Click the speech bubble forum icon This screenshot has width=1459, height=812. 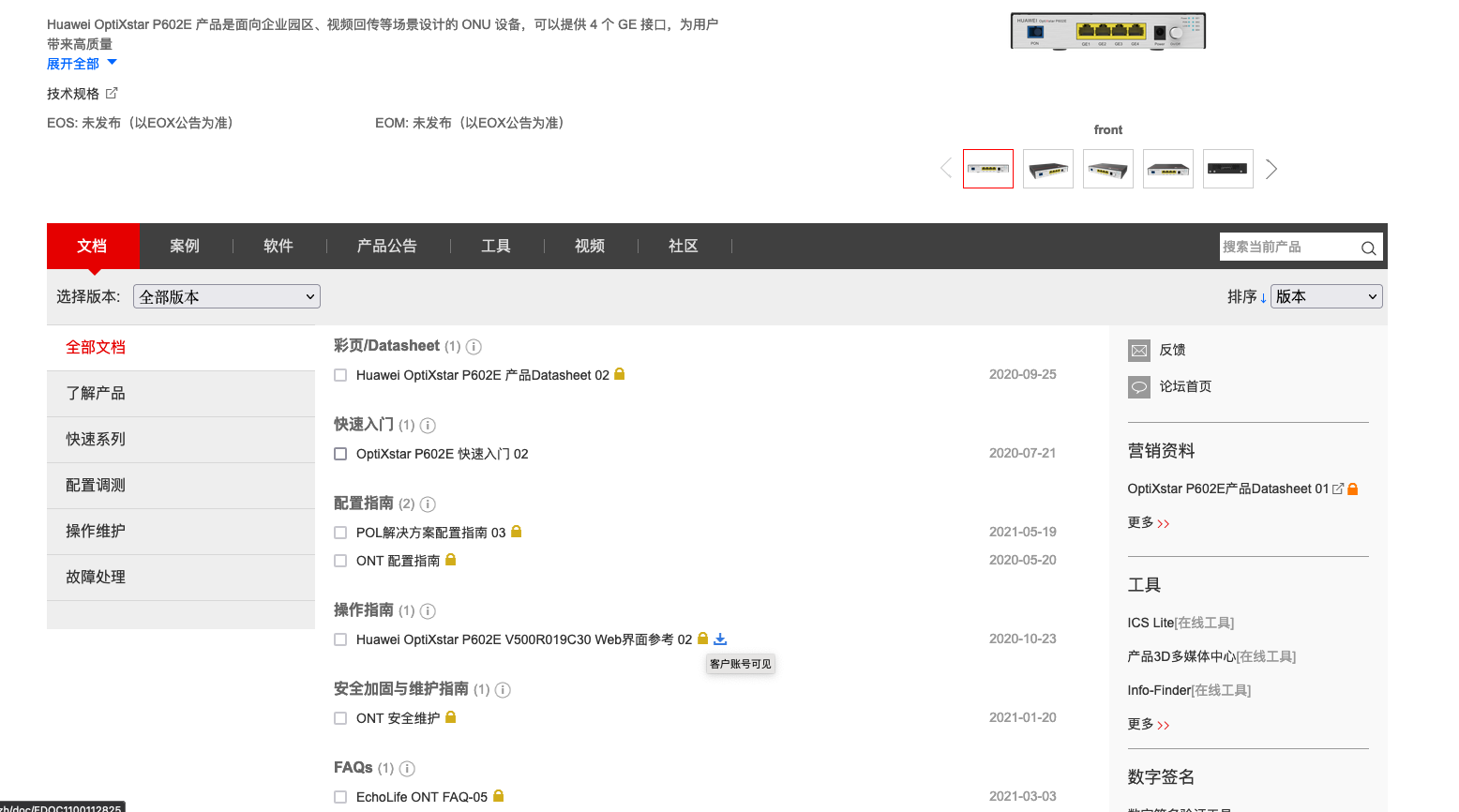pyautogui.click(x=1139, y=387)
